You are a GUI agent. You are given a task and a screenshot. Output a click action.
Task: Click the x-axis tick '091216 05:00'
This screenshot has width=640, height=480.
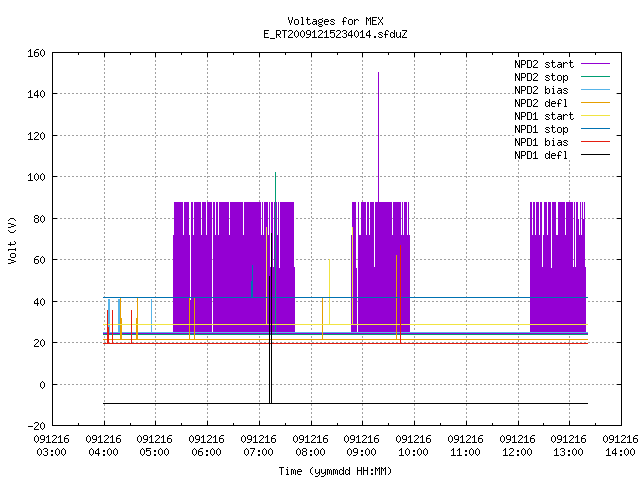pos(155,446)
